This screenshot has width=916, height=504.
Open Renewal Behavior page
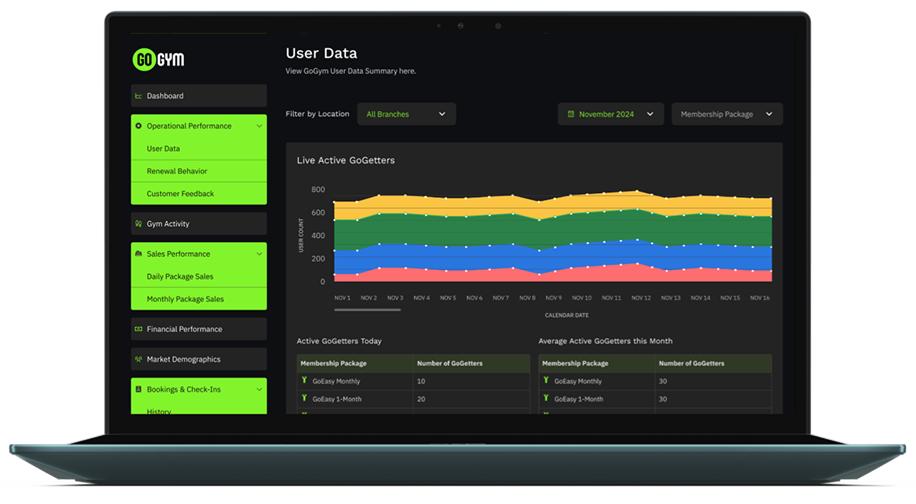(199, 171)
